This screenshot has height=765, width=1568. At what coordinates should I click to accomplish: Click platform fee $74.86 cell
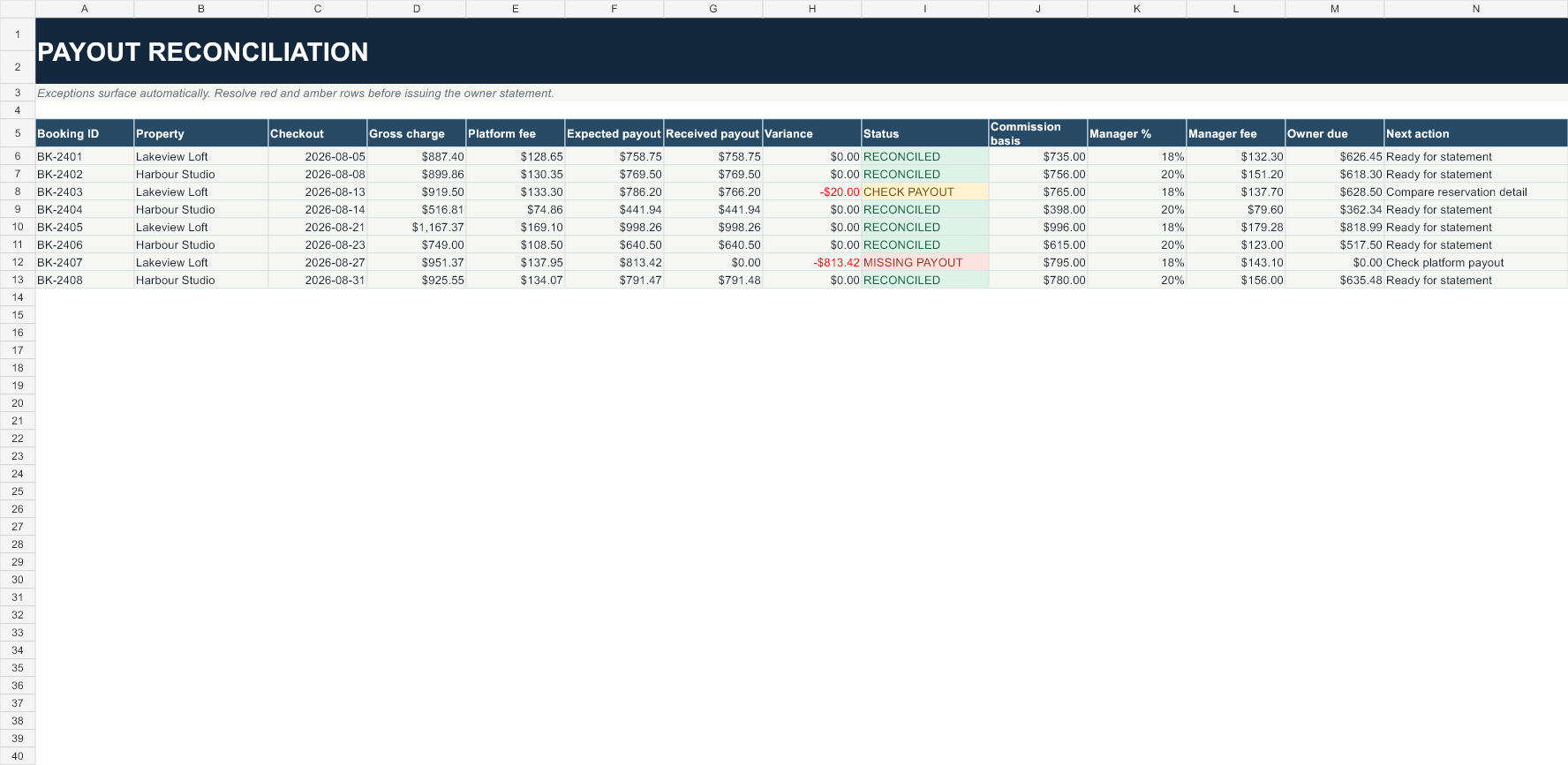[516, 209]
